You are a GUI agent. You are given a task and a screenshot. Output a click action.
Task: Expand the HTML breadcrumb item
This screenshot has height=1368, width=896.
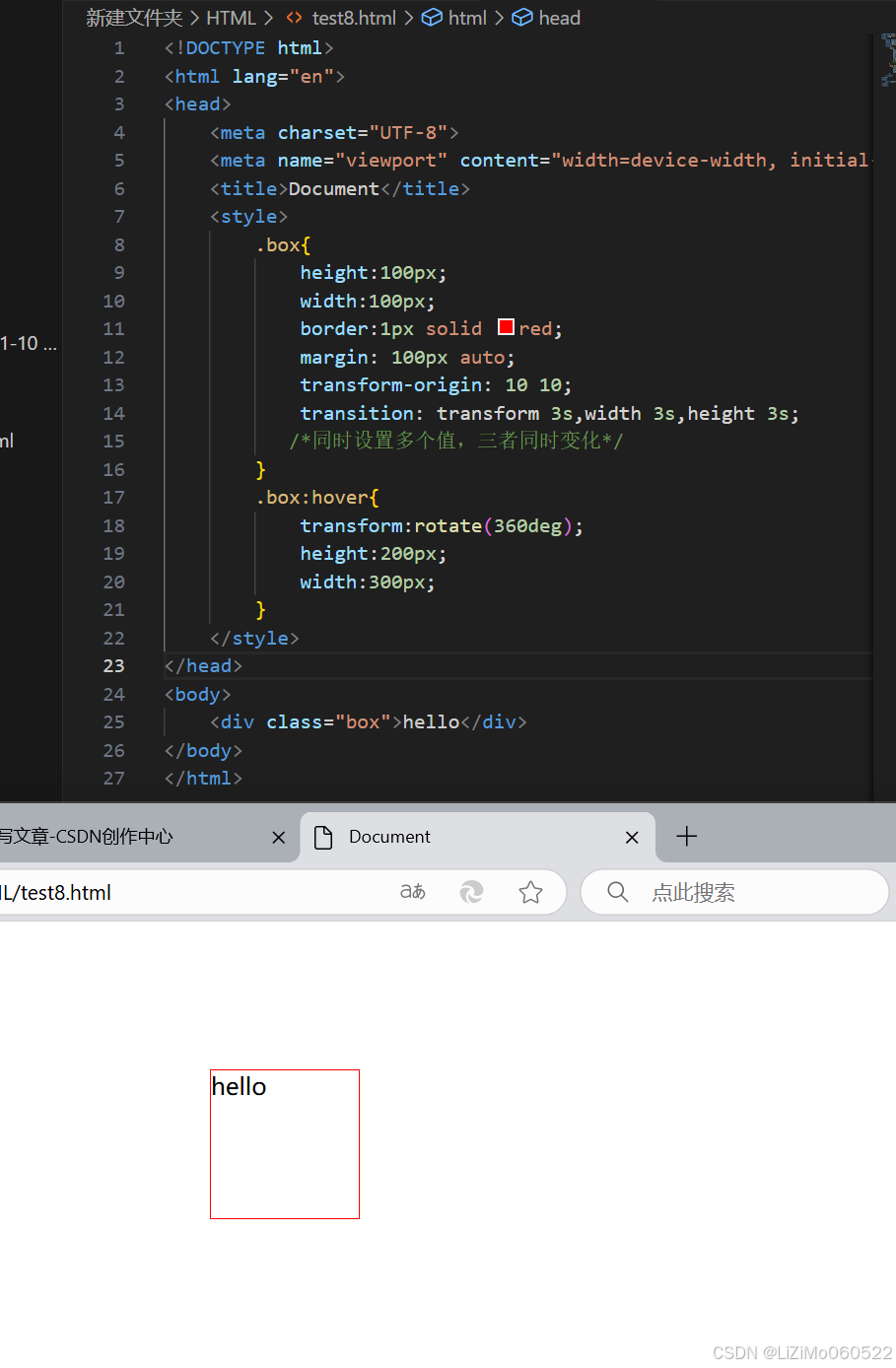[231, 18]
